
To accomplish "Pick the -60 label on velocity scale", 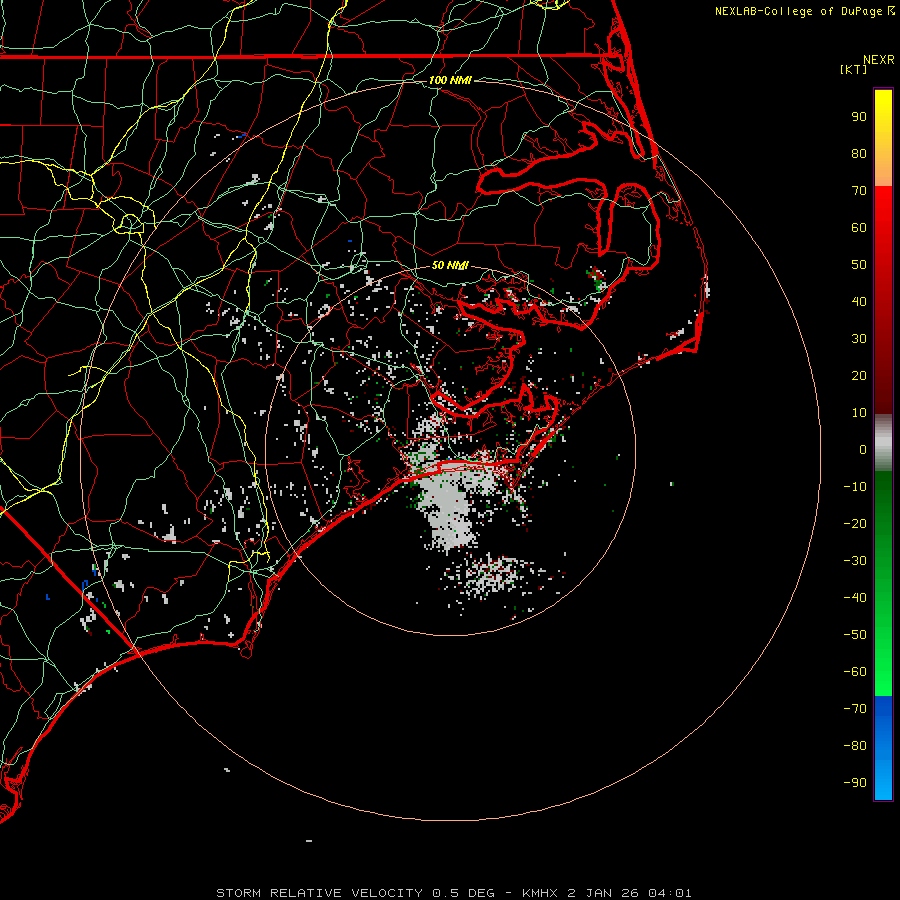I will click(855, 672).
